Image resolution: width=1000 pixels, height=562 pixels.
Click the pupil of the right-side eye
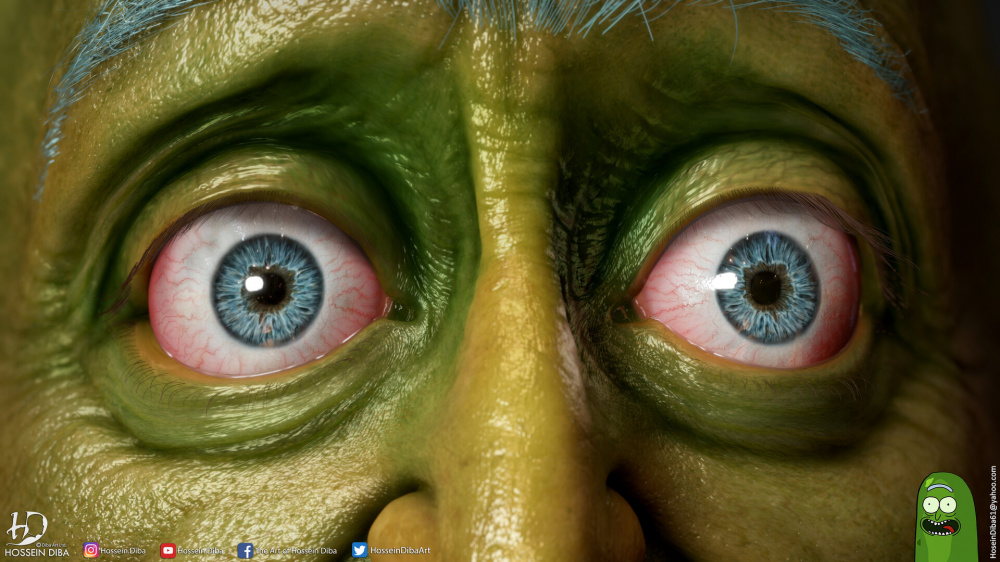coord(766,288)
